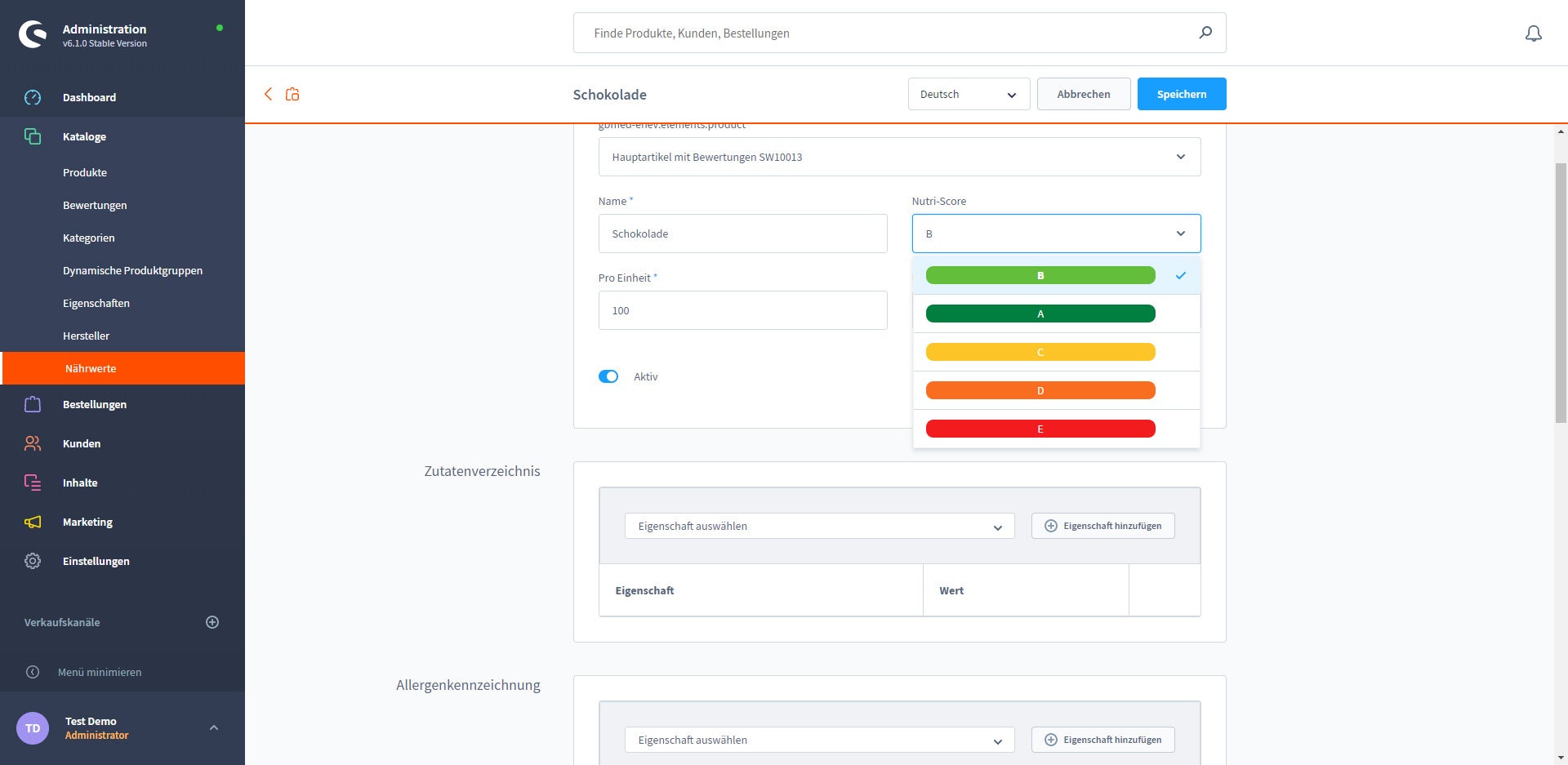Toggle the Aktiv switch

click(608, 376)
